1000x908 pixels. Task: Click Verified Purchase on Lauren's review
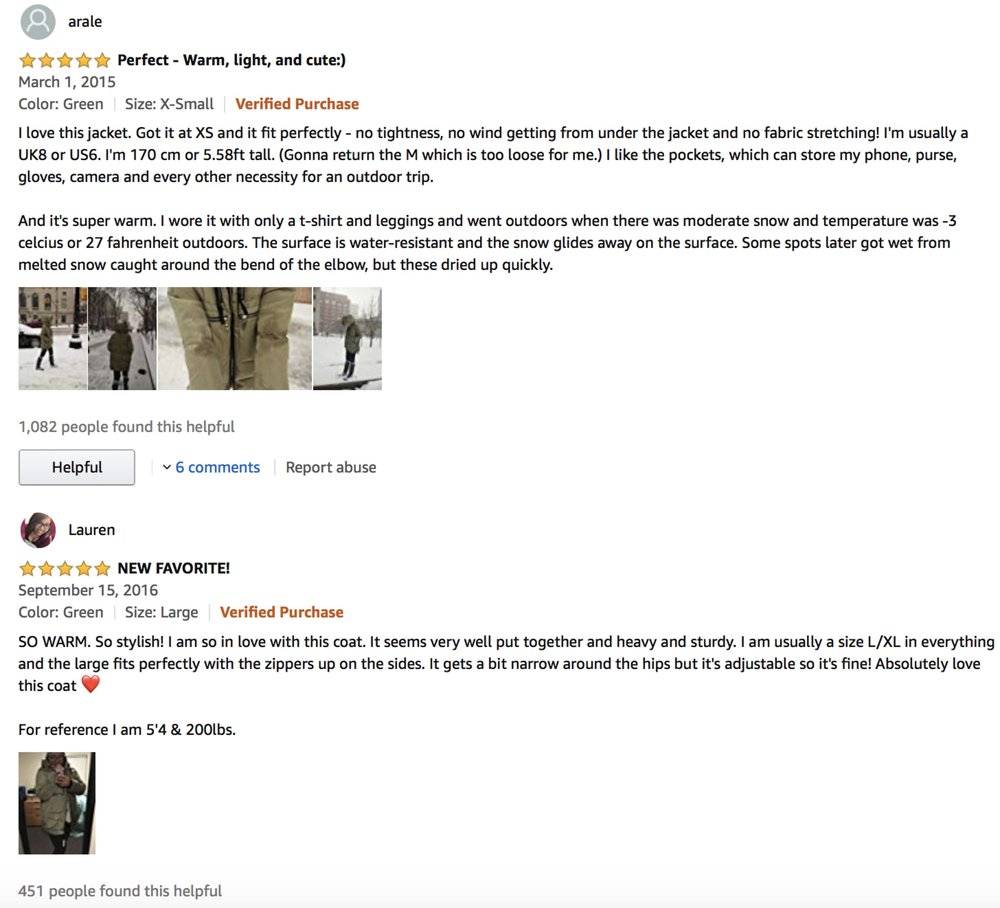[281, 612]
